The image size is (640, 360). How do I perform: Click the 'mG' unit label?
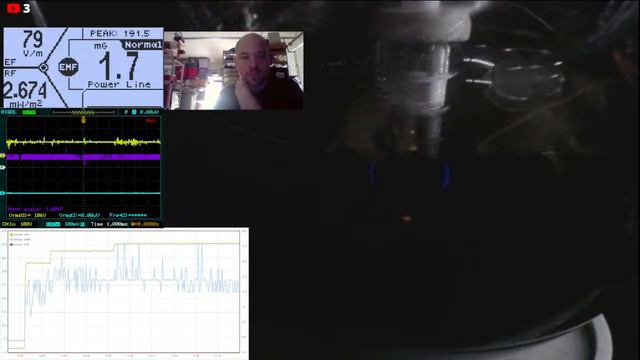pyautogui.click(x=100, y=46)
